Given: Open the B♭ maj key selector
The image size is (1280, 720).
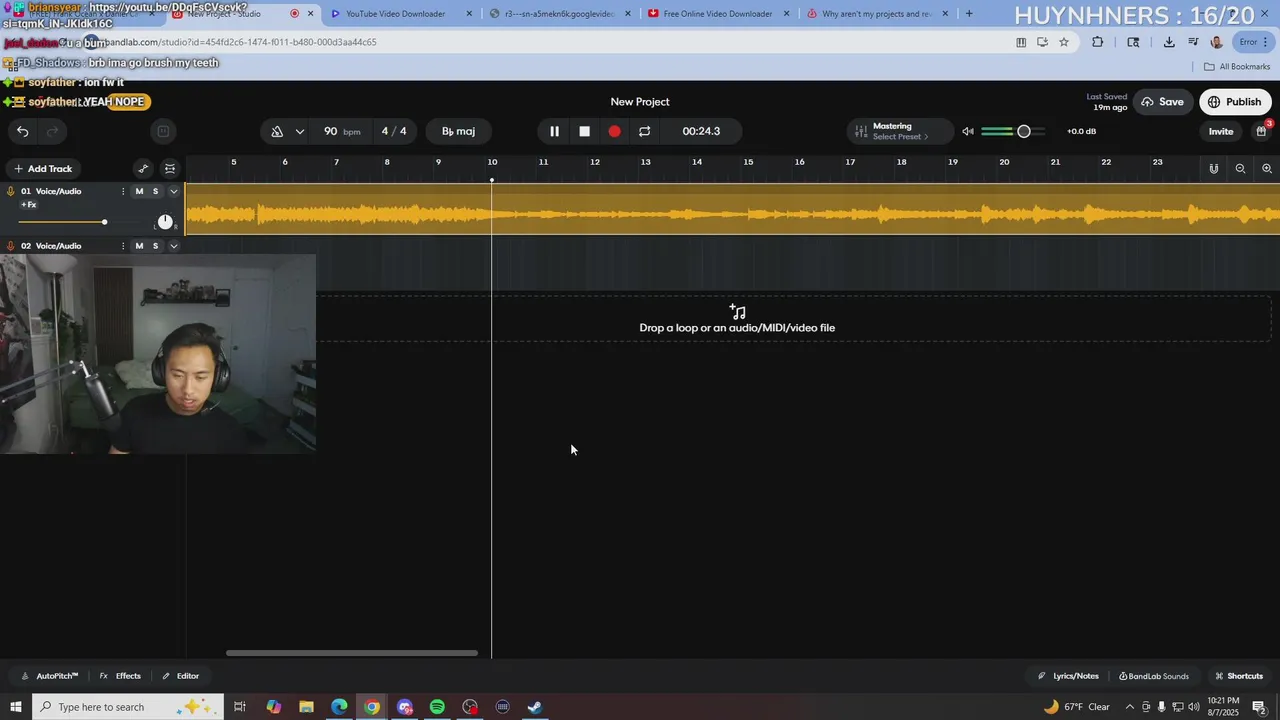Looking at the screenshot, I should (x=458, y=131).
